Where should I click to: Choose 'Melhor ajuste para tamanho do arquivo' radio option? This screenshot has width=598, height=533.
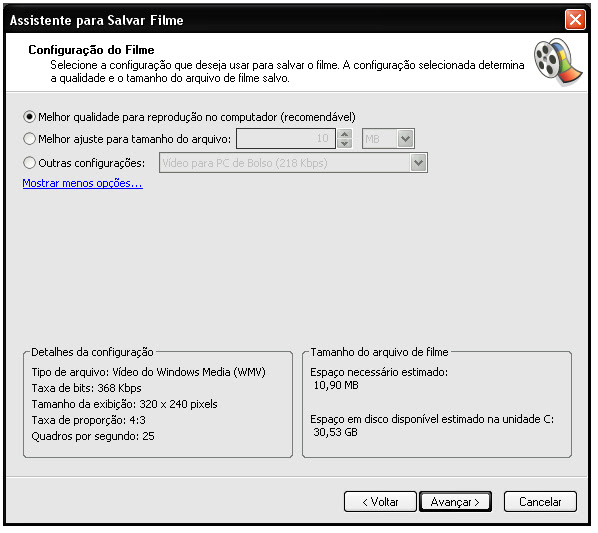pyautogui.click(x=29, y=139)
